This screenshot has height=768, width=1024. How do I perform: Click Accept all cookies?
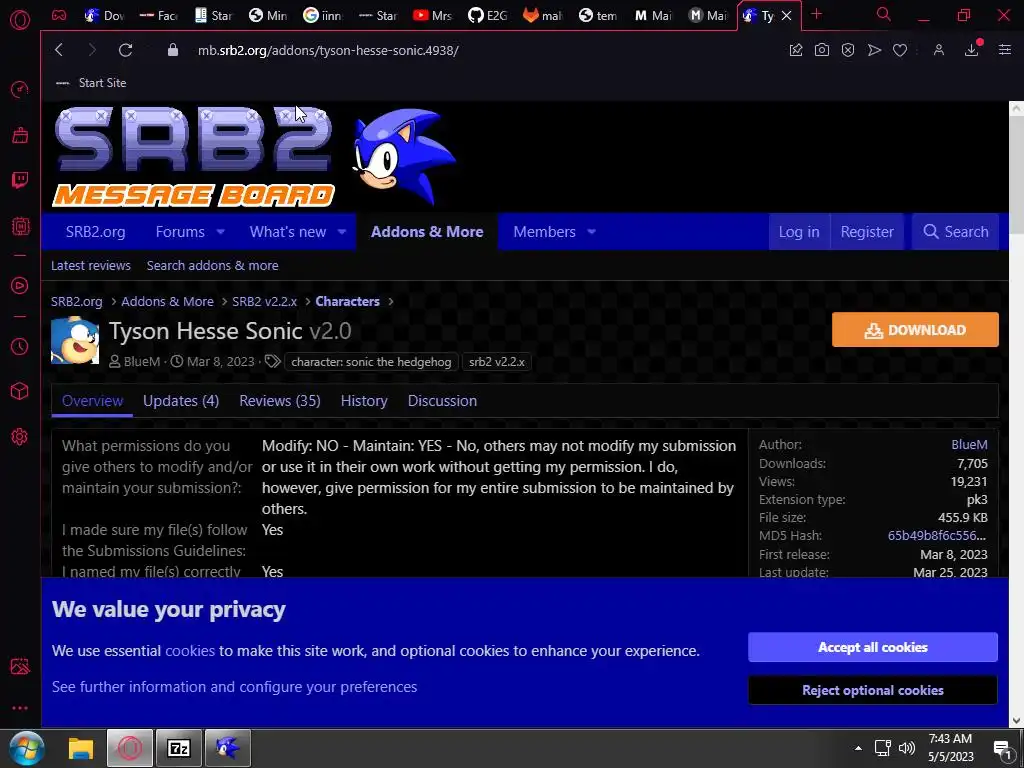click(x=872, y=647)
